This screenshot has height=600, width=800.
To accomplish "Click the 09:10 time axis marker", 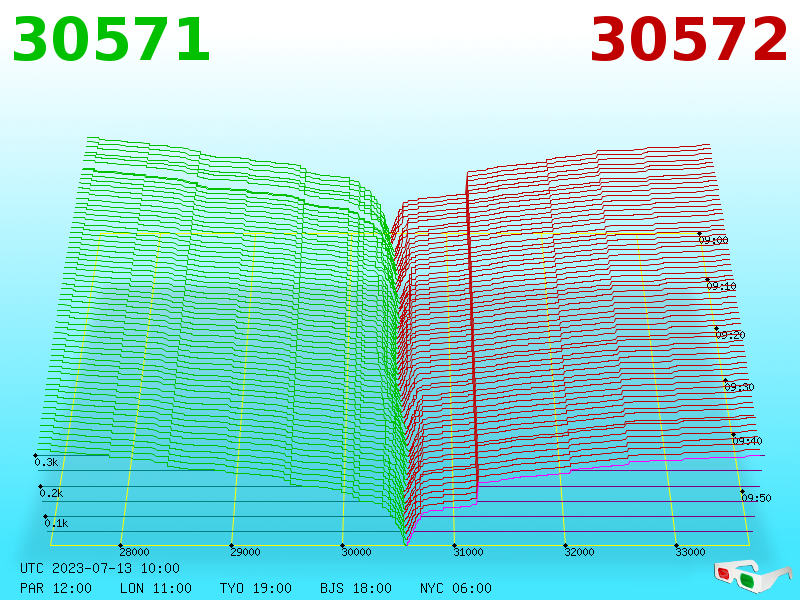I will (x=721, y=286).
